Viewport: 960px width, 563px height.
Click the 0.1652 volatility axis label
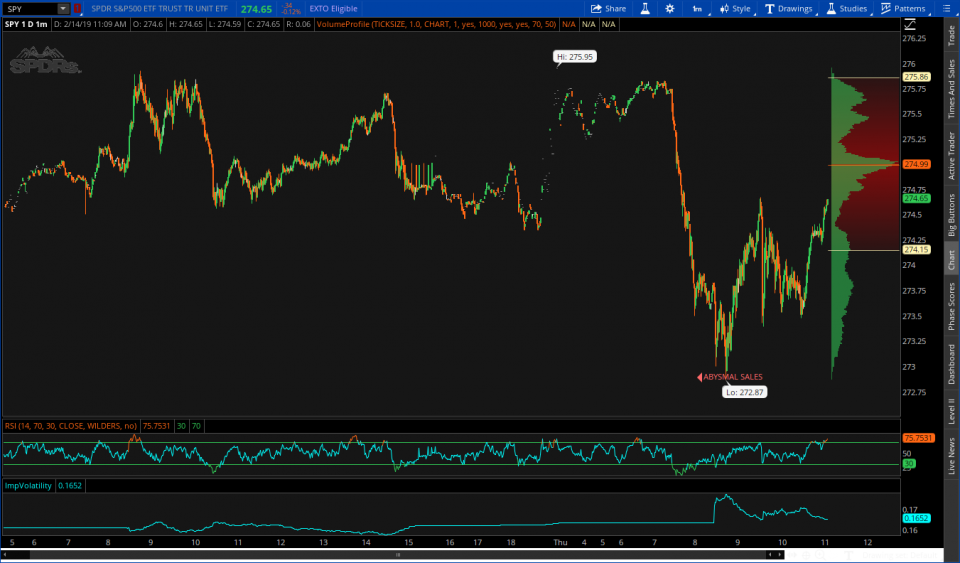tap(917, 518)
